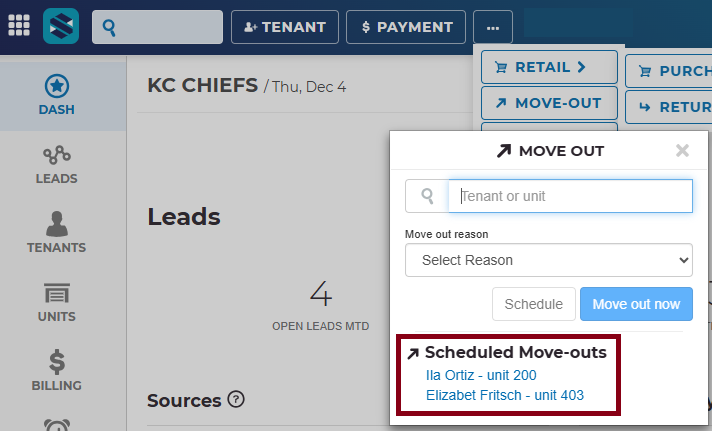Go to Tenants sidebar icon

click(57, 224)
